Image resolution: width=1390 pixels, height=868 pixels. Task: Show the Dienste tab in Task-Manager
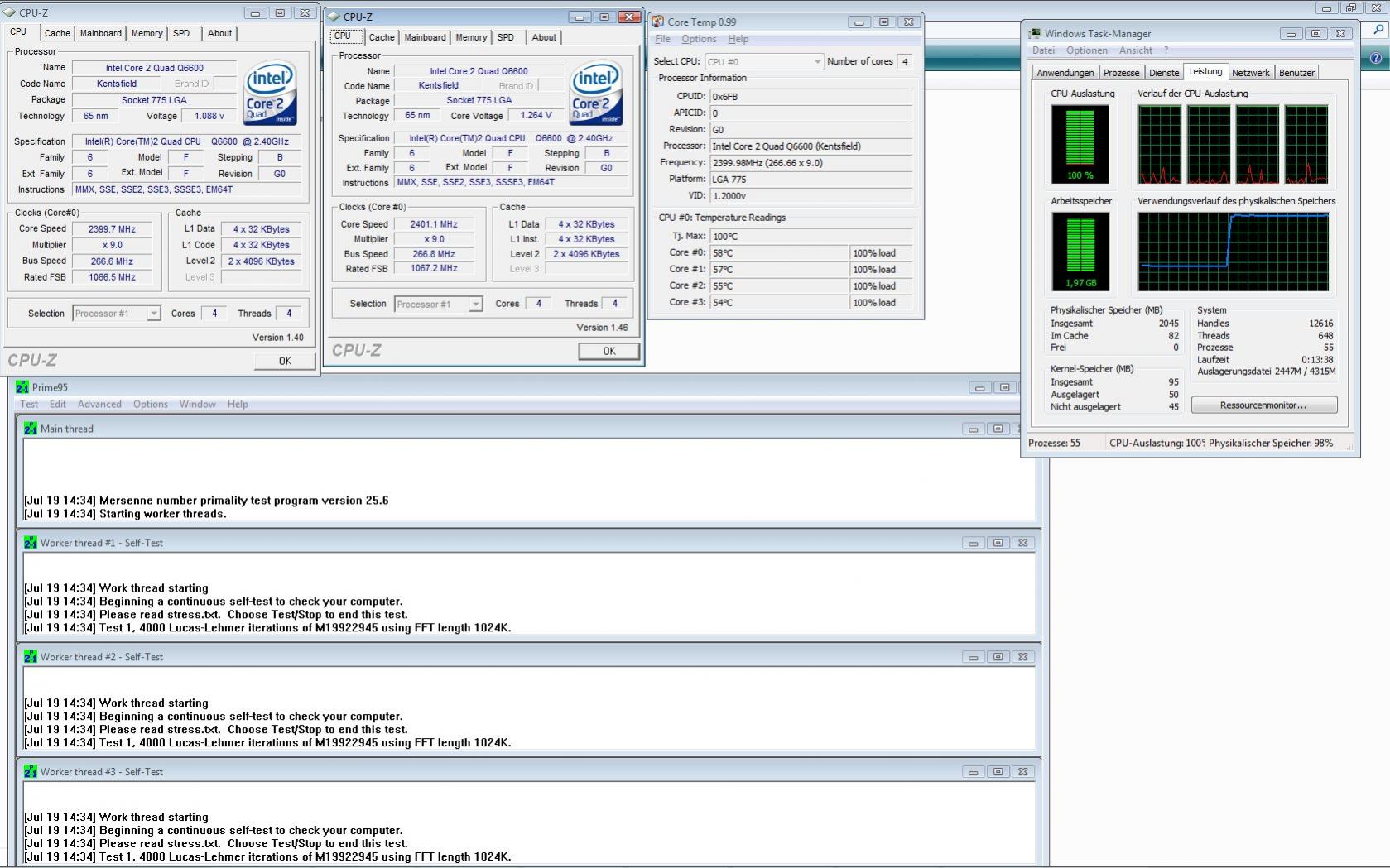point(1164,73)
